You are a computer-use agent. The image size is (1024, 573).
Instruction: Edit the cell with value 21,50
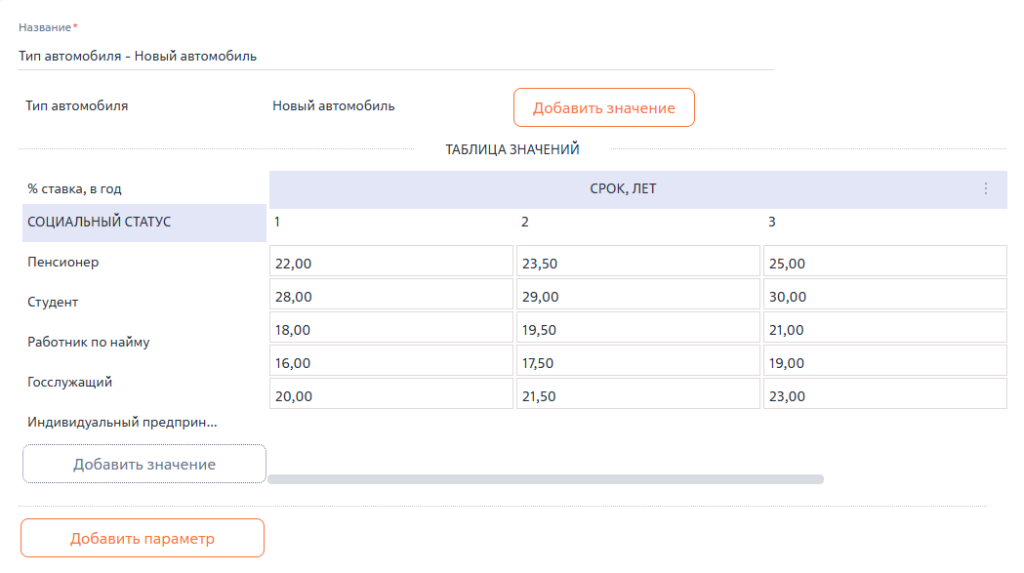(638, 395)
